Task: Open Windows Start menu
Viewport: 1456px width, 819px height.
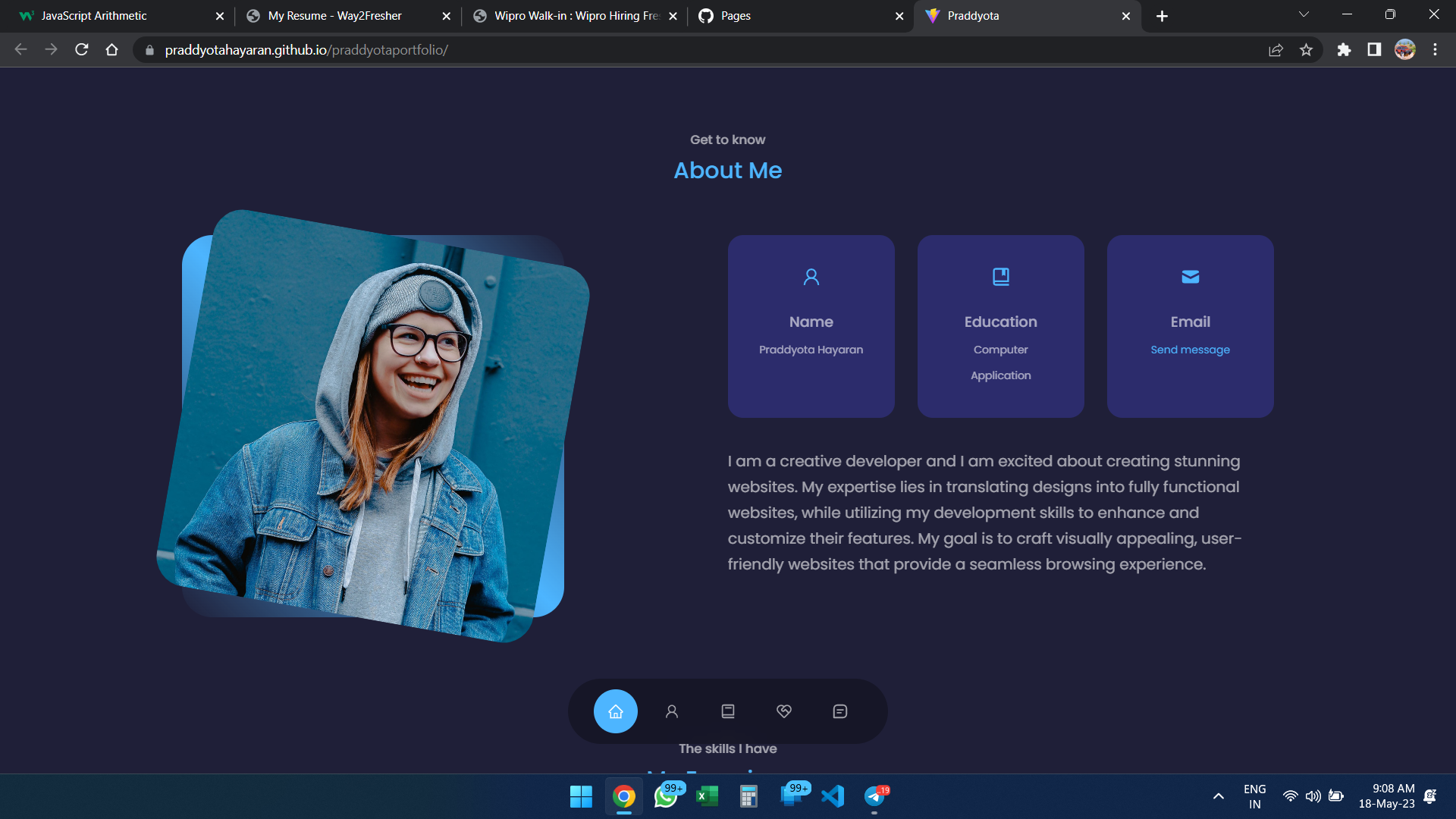Action: 581,796
